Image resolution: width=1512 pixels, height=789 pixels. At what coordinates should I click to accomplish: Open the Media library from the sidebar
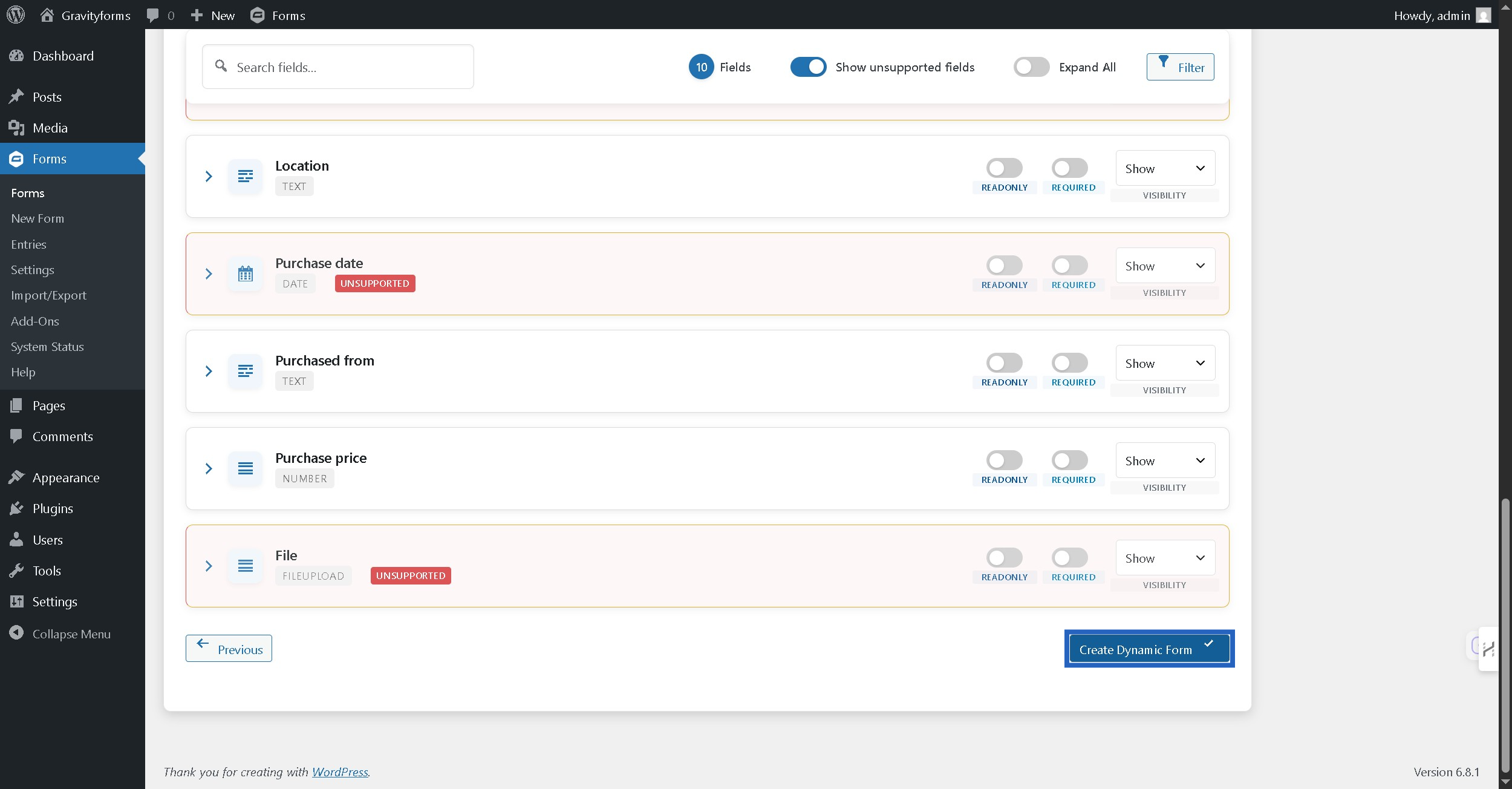[50, 128]
